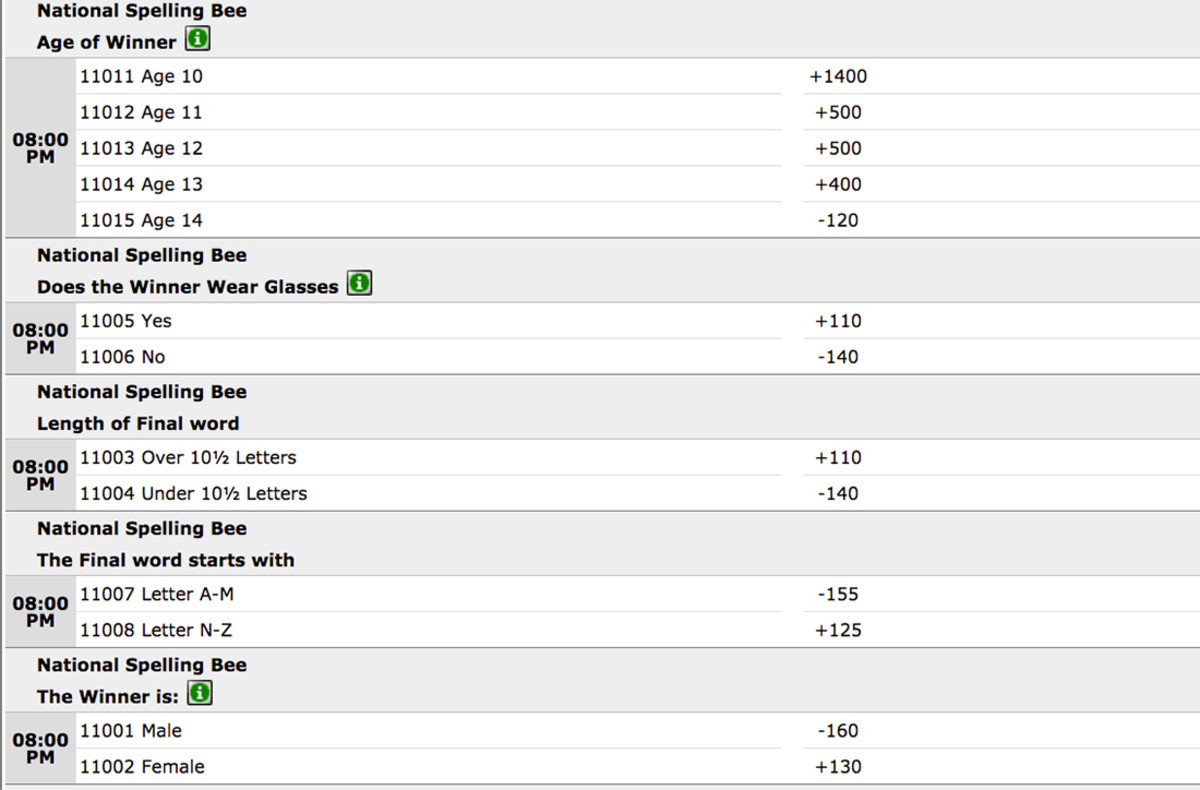Viewport: 1200px width, 790px height.
Task: Pick the +500 odds for Age 11
Action: pyautogui.click(x=838, y=112)
